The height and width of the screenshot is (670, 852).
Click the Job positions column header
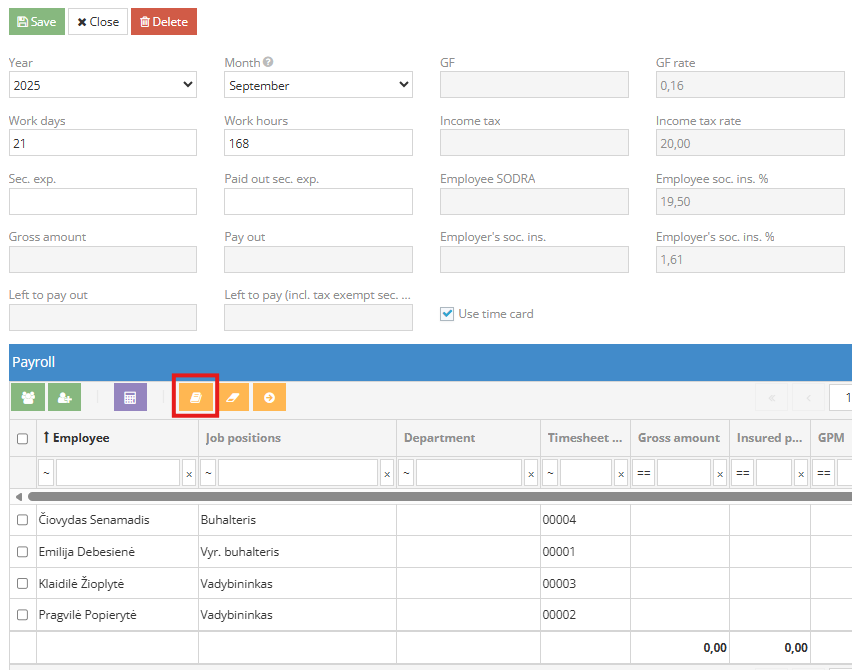243,438
